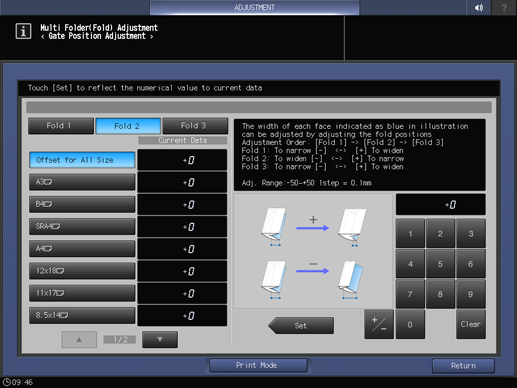Clear the entered keypad value

(x=471, y=324)
